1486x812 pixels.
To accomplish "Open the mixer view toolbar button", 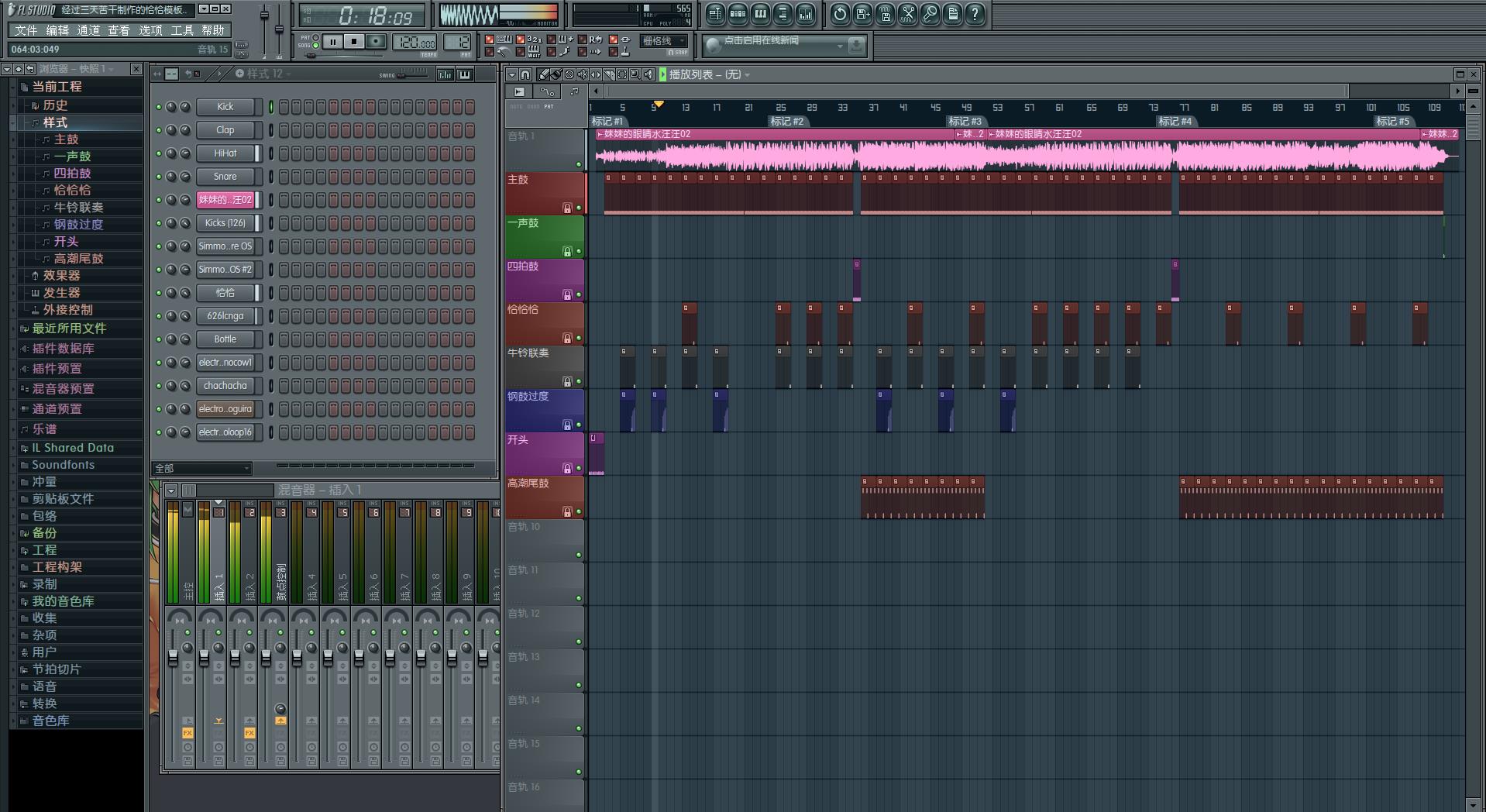I will click(805, 14).
